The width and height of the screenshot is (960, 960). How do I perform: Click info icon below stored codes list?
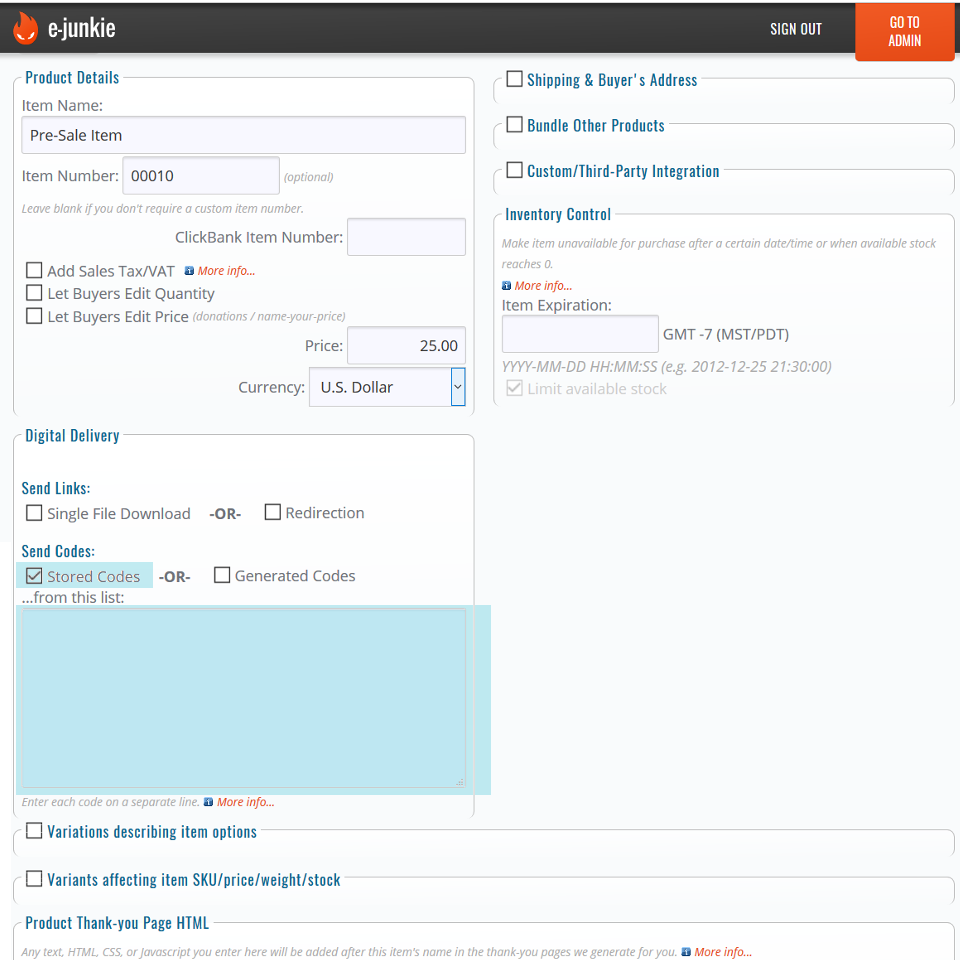[208, 802]
